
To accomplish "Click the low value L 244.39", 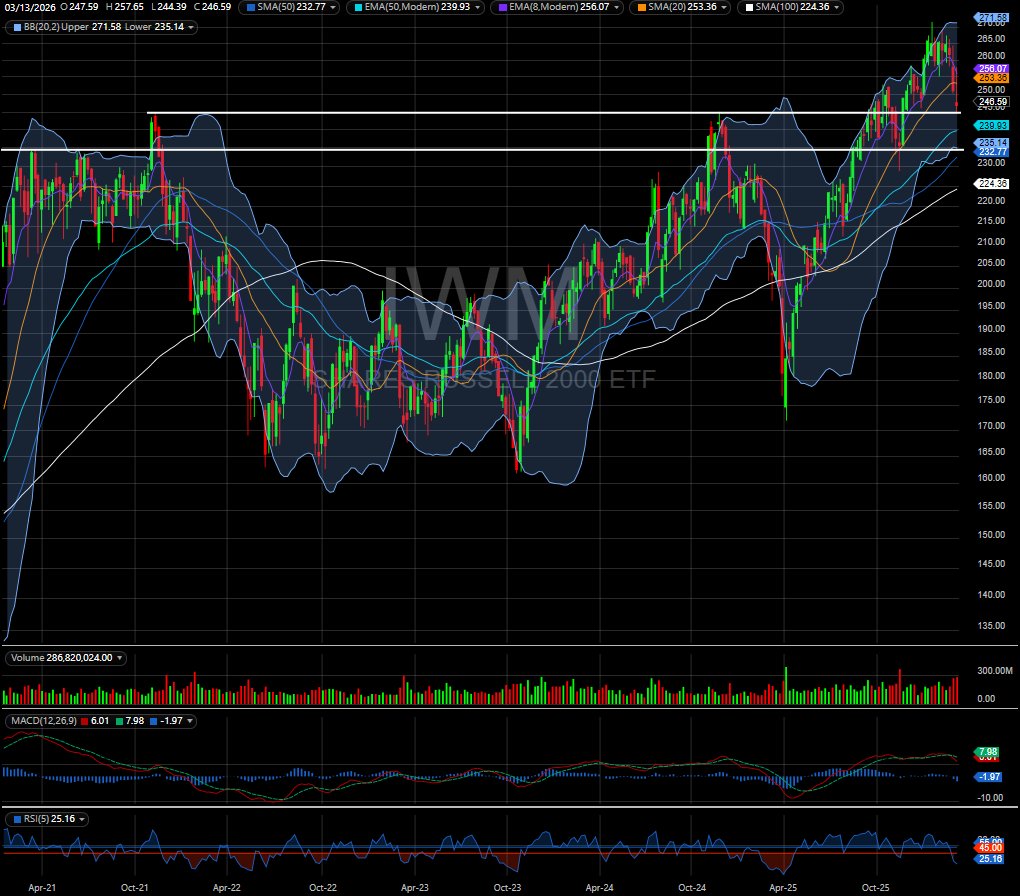I will [168, 7].
